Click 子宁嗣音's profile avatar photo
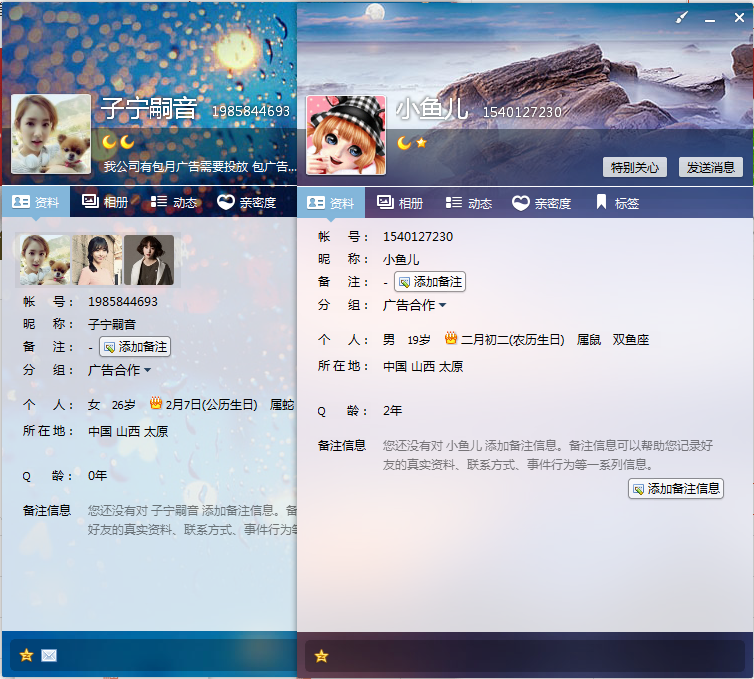754x679 pixels. click(x=51, y=134)
